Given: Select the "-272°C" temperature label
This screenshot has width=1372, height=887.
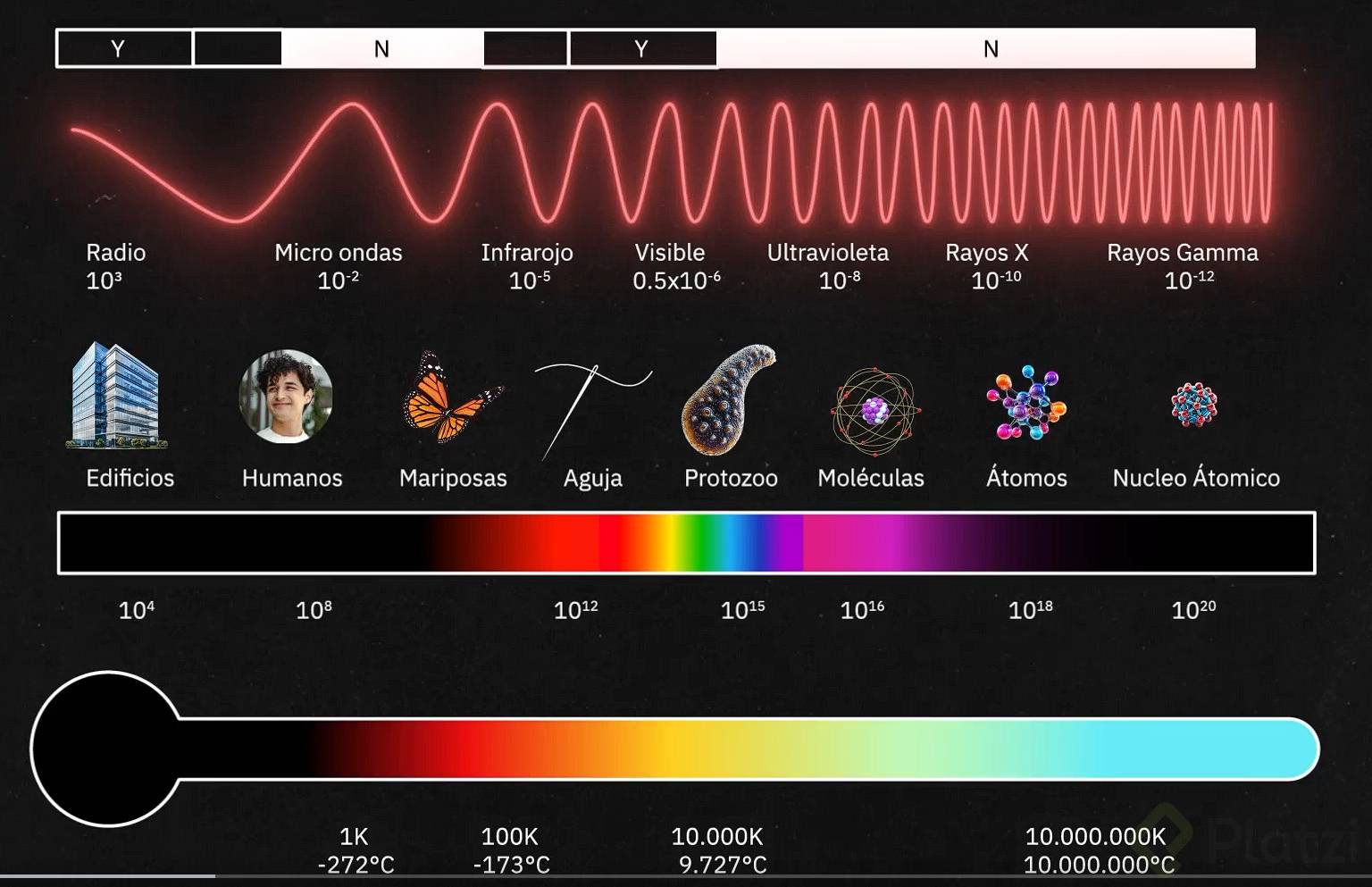Looking at the screenshot, I should [x=356, y=865].
